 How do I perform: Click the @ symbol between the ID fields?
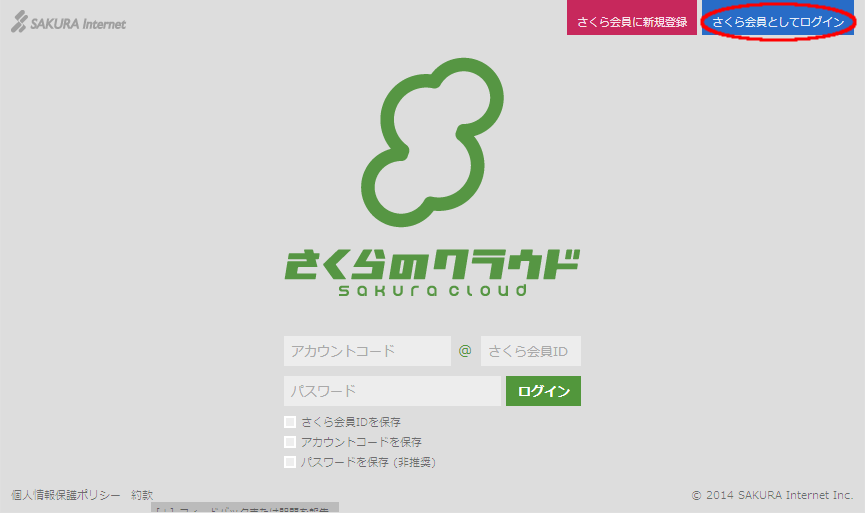point(465,351)
